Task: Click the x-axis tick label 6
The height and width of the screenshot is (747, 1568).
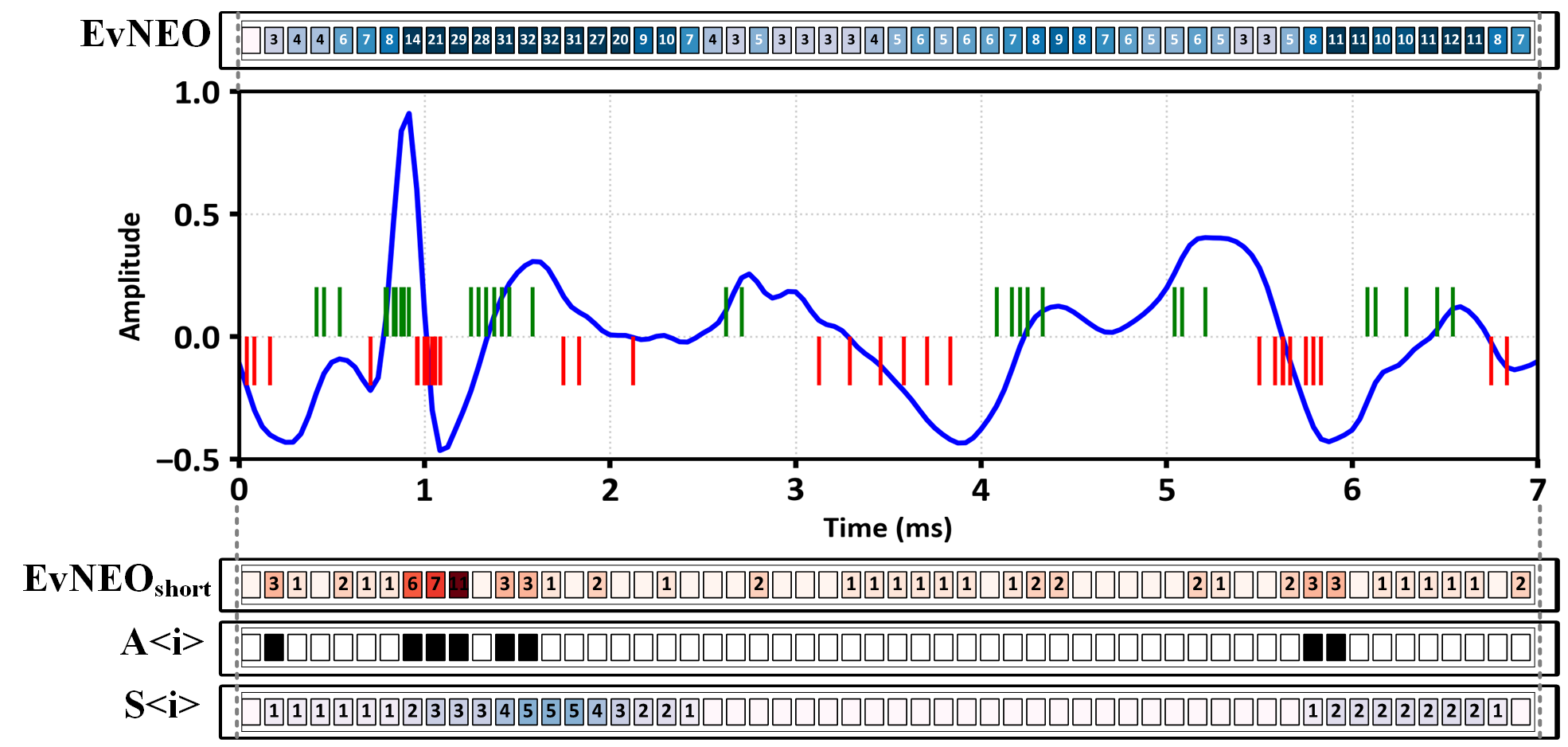Action: click(x=1352, y=491)
